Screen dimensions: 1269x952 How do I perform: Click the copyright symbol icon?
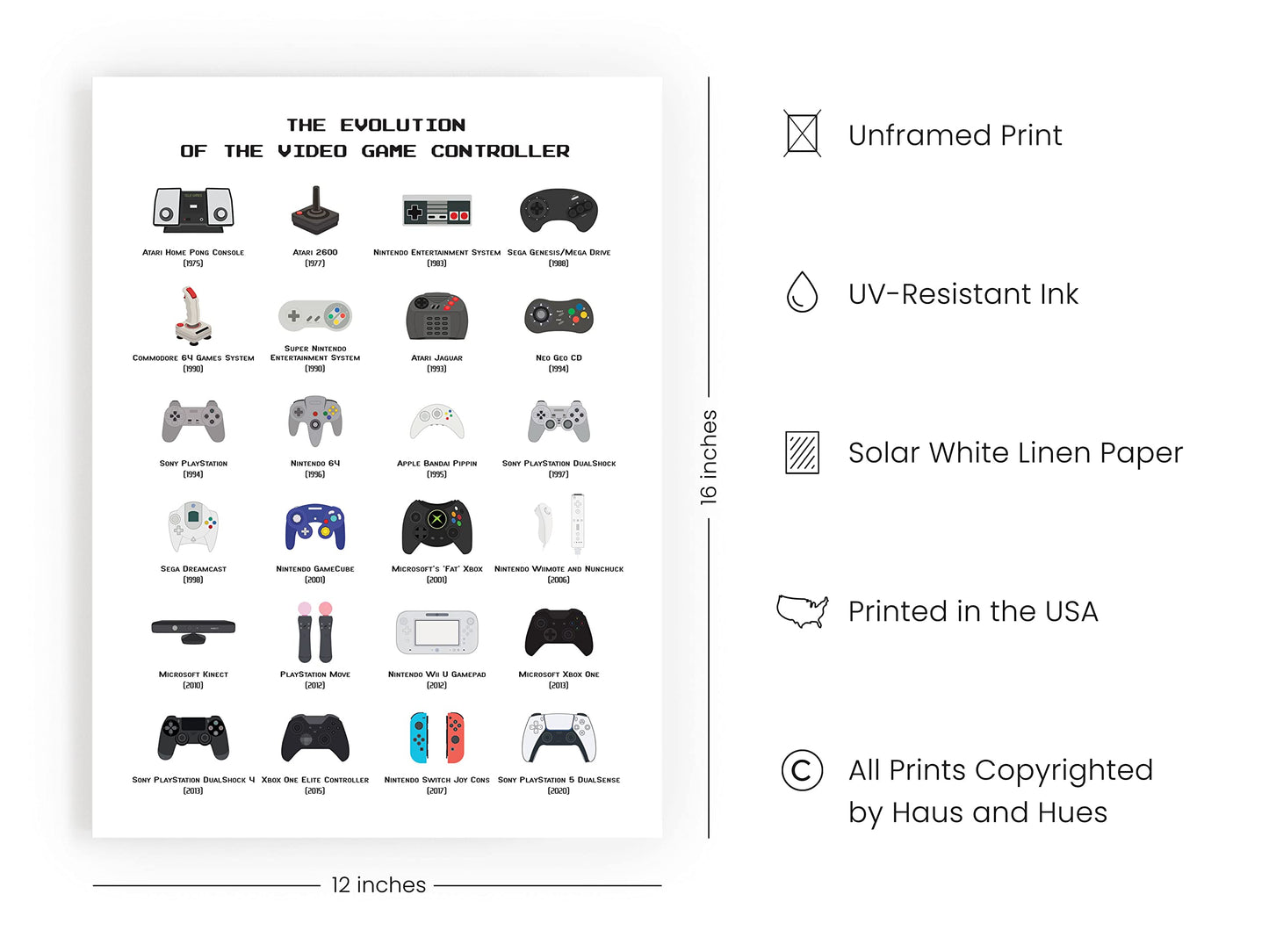coord(802,770)
